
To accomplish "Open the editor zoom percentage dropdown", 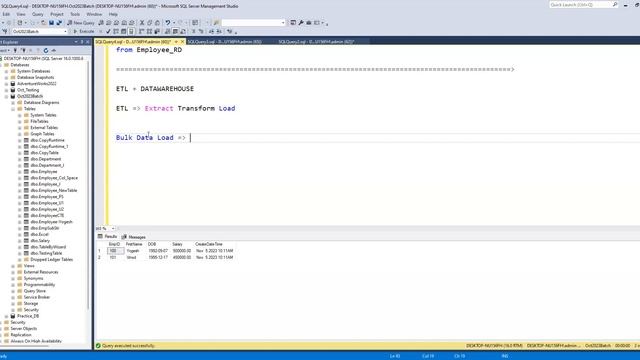I will tap(113, 229).
